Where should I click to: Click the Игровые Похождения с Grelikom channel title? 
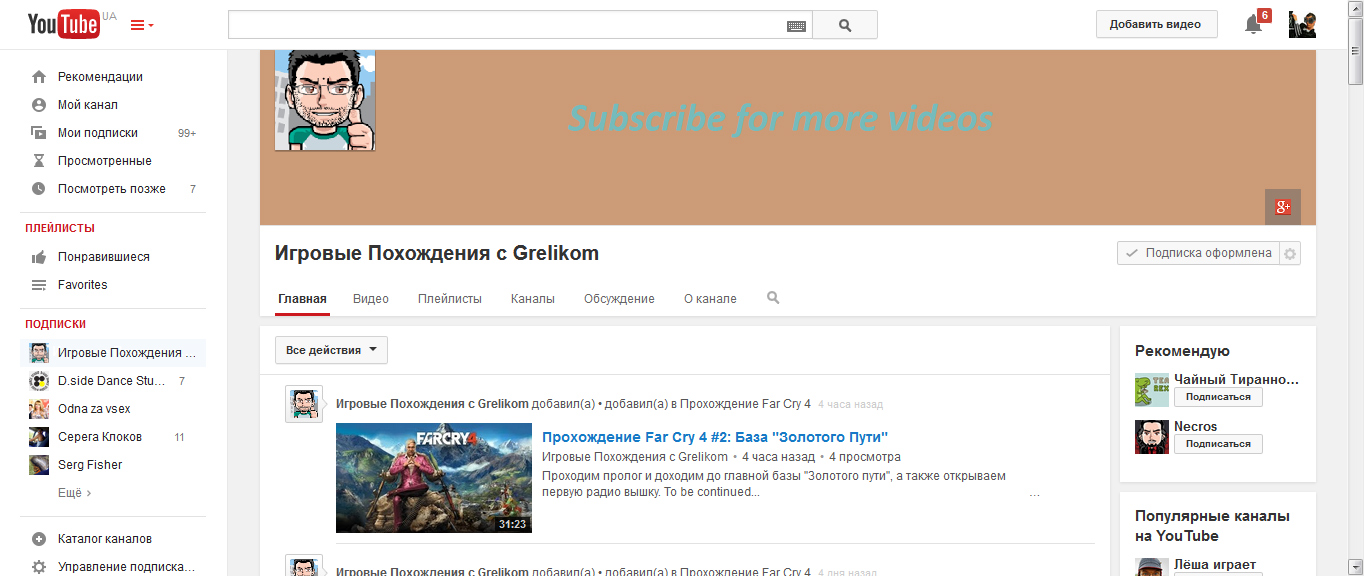437,253
